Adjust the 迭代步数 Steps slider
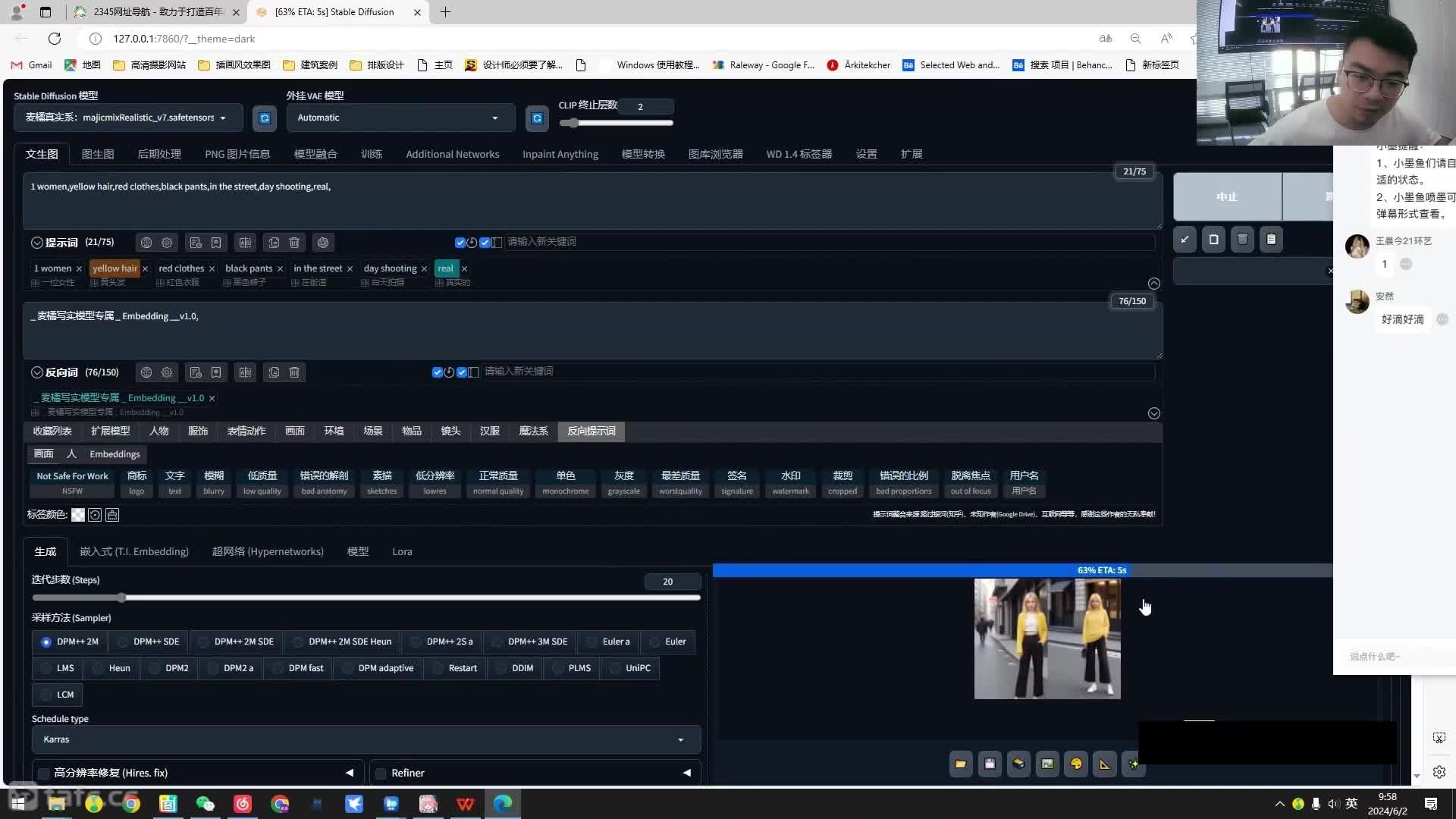1456x819 pixels. (x=366, y=598)
